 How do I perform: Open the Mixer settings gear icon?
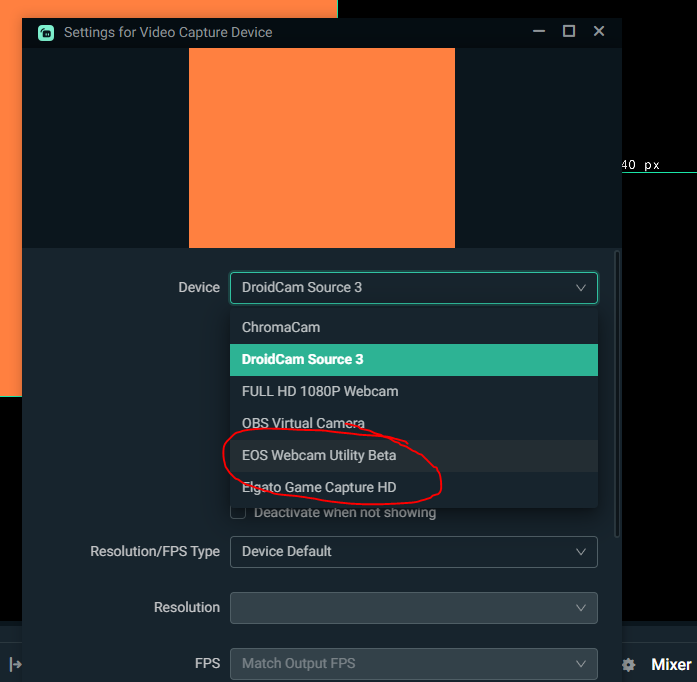coord(628,665)
